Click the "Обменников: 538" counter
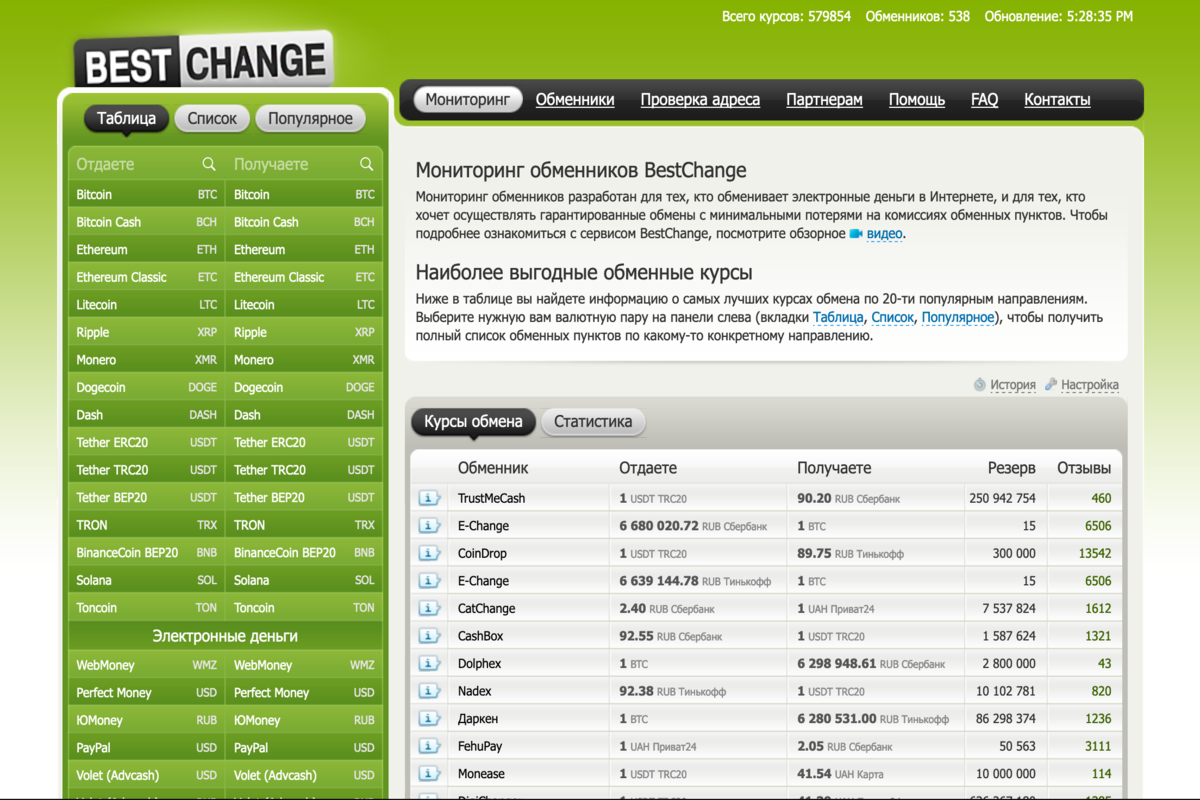 click(x=917, y=16)
